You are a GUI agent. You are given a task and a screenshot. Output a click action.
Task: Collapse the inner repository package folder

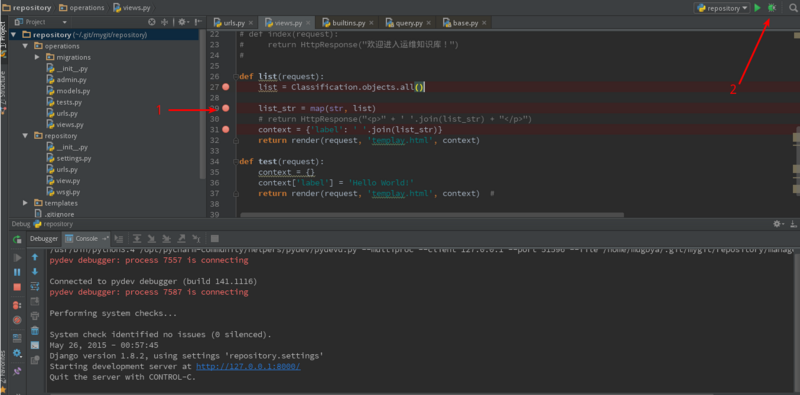[x=24, y=136]
